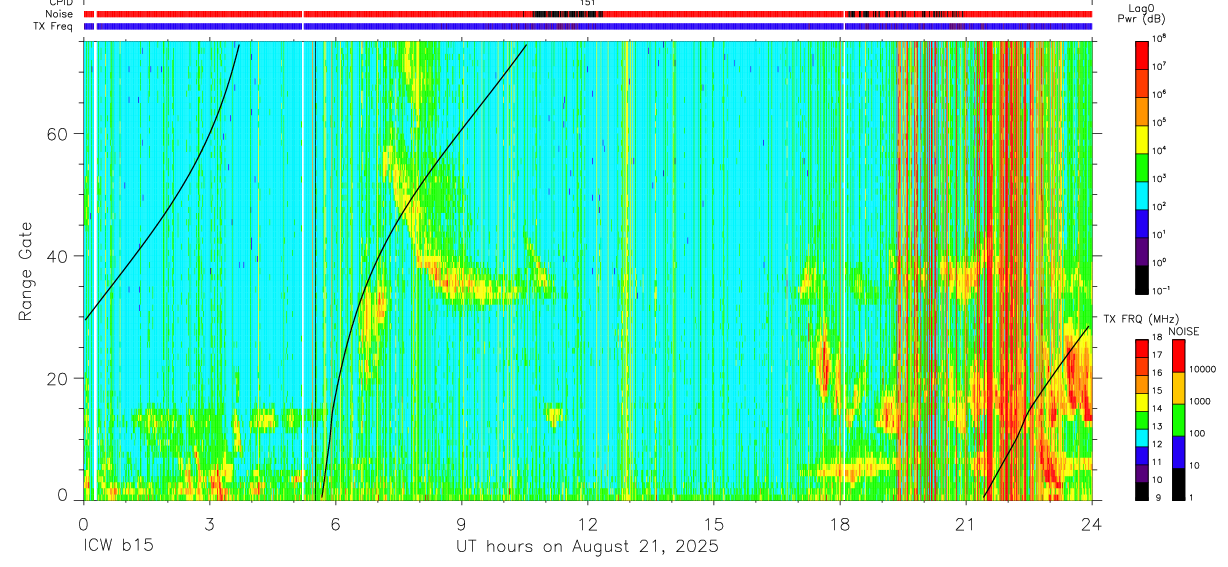Click the "NOISE" legend title
The height and width of the screenshot is (567, 1228).
[1184, 331]
